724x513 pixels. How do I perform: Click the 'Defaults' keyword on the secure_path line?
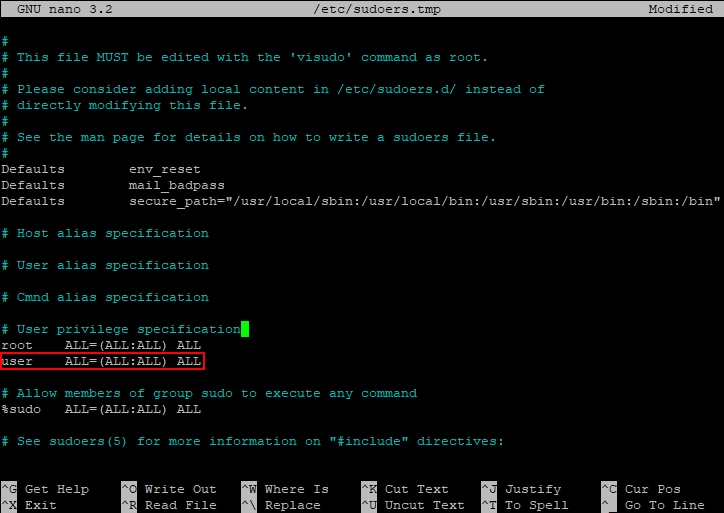coord(33,201)
